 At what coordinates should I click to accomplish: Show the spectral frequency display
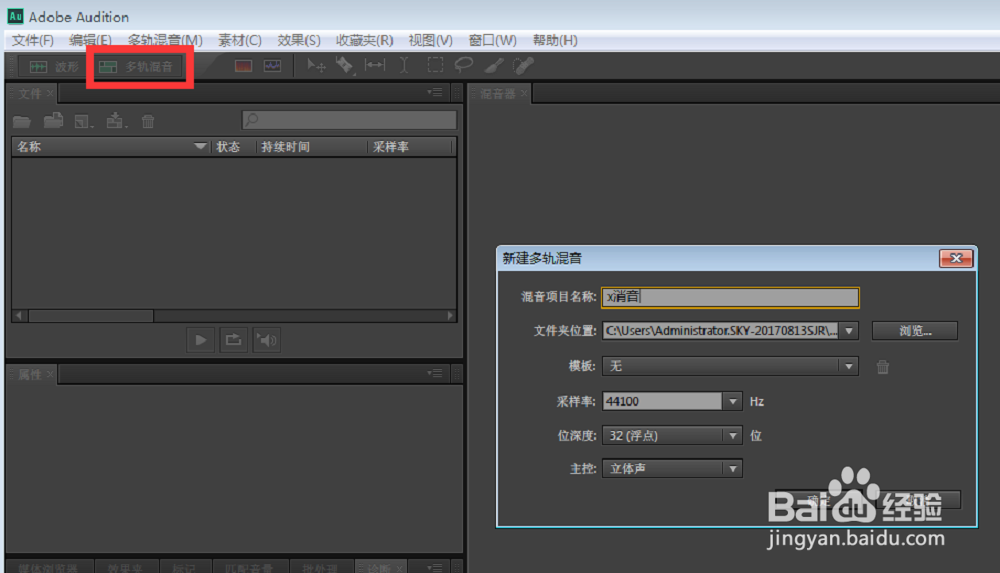click(x=244, y=66)
